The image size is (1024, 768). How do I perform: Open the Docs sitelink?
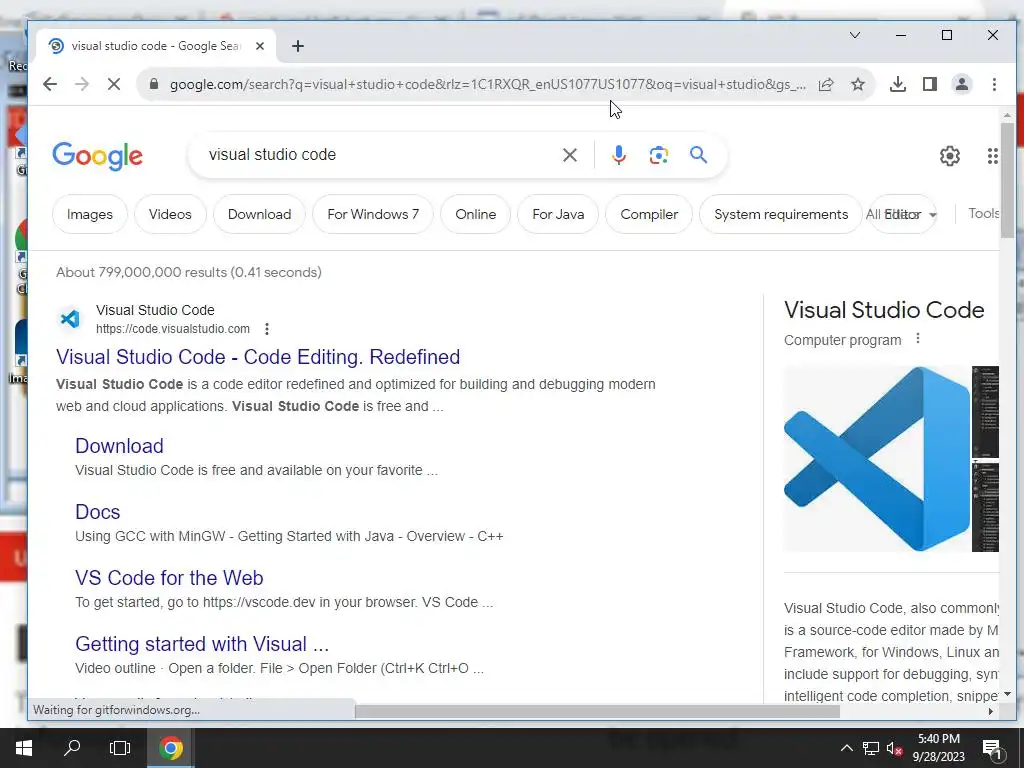[97, 512]
